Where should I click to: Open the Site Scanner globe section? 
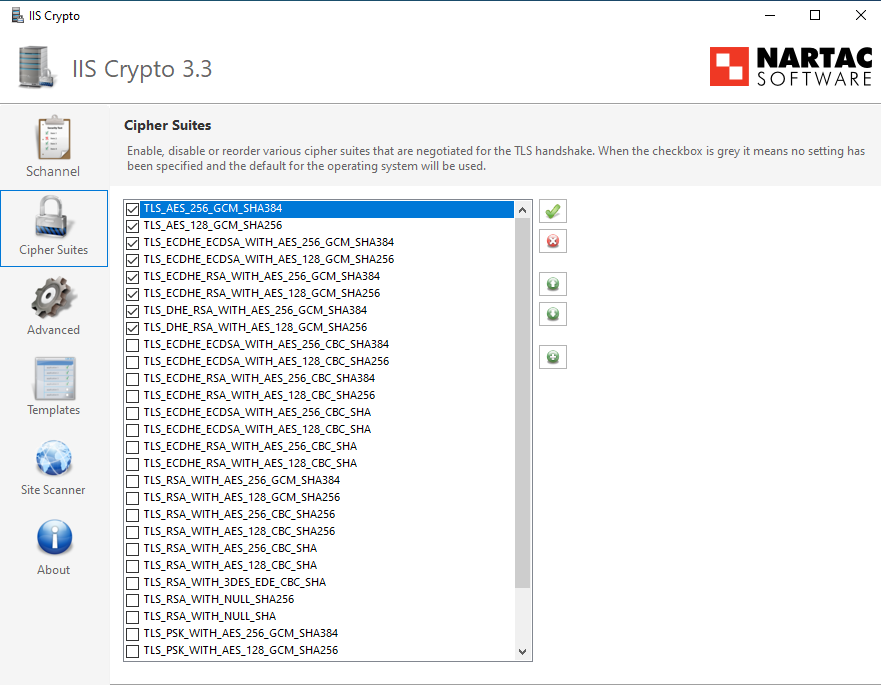pyautogui.click(x=53, y=467)
